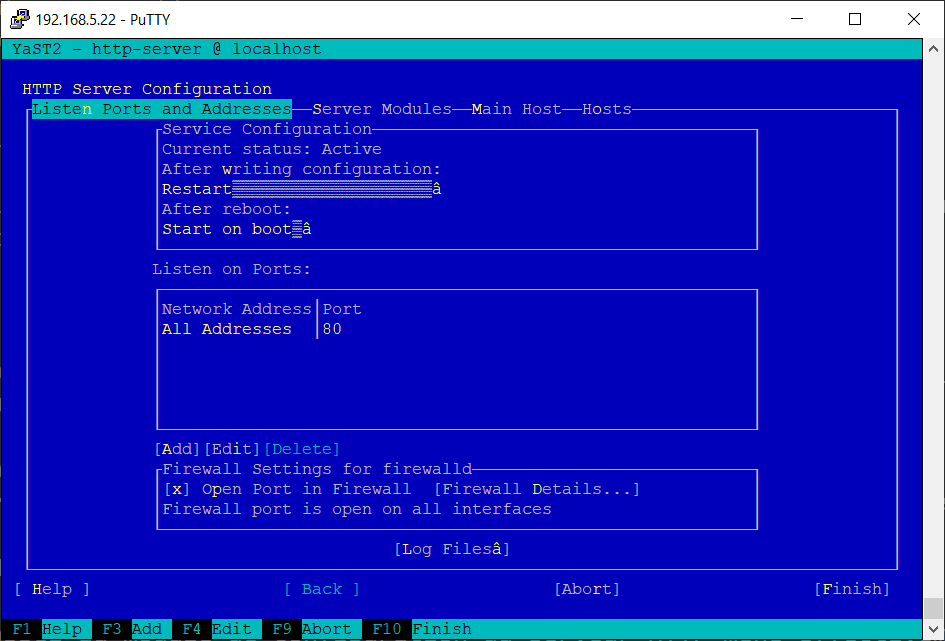Click the Edit port button

(232, 449)
